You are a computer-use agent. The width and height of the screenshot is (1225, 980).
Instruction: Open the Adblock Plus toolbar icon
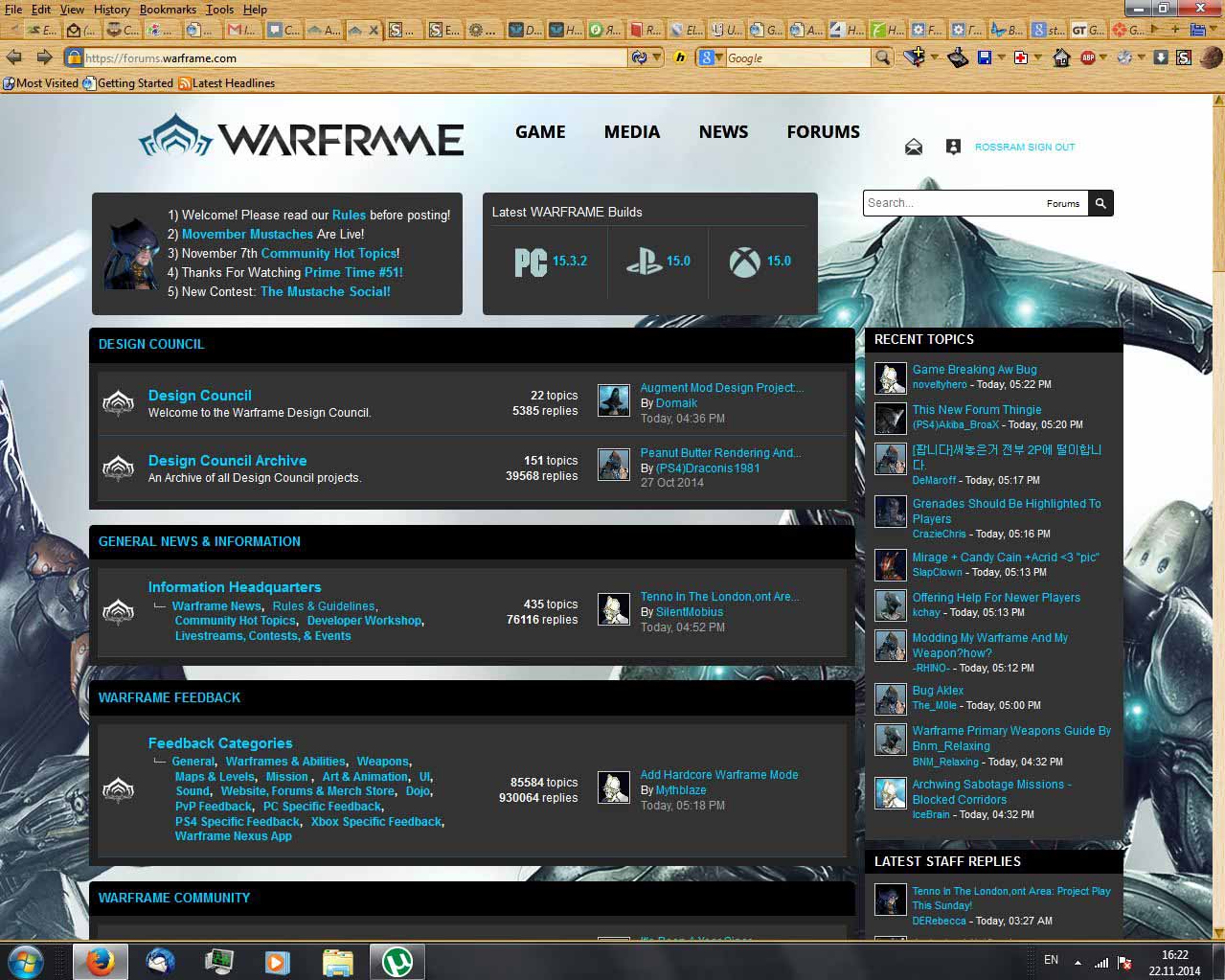pyautogui.click(x=1087, y=57)
